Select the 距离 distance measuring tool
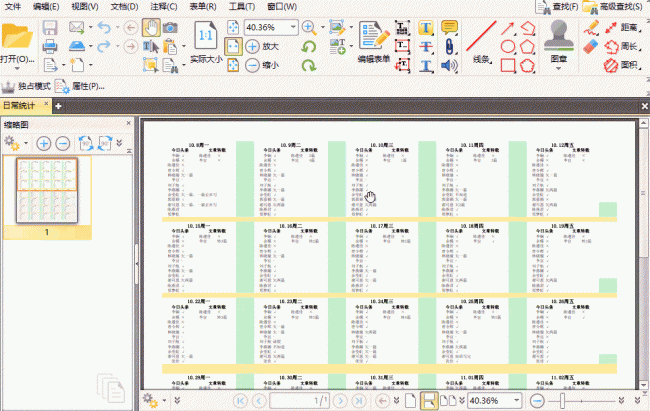Screen dimensions: 650x411 tap(623, 28)
